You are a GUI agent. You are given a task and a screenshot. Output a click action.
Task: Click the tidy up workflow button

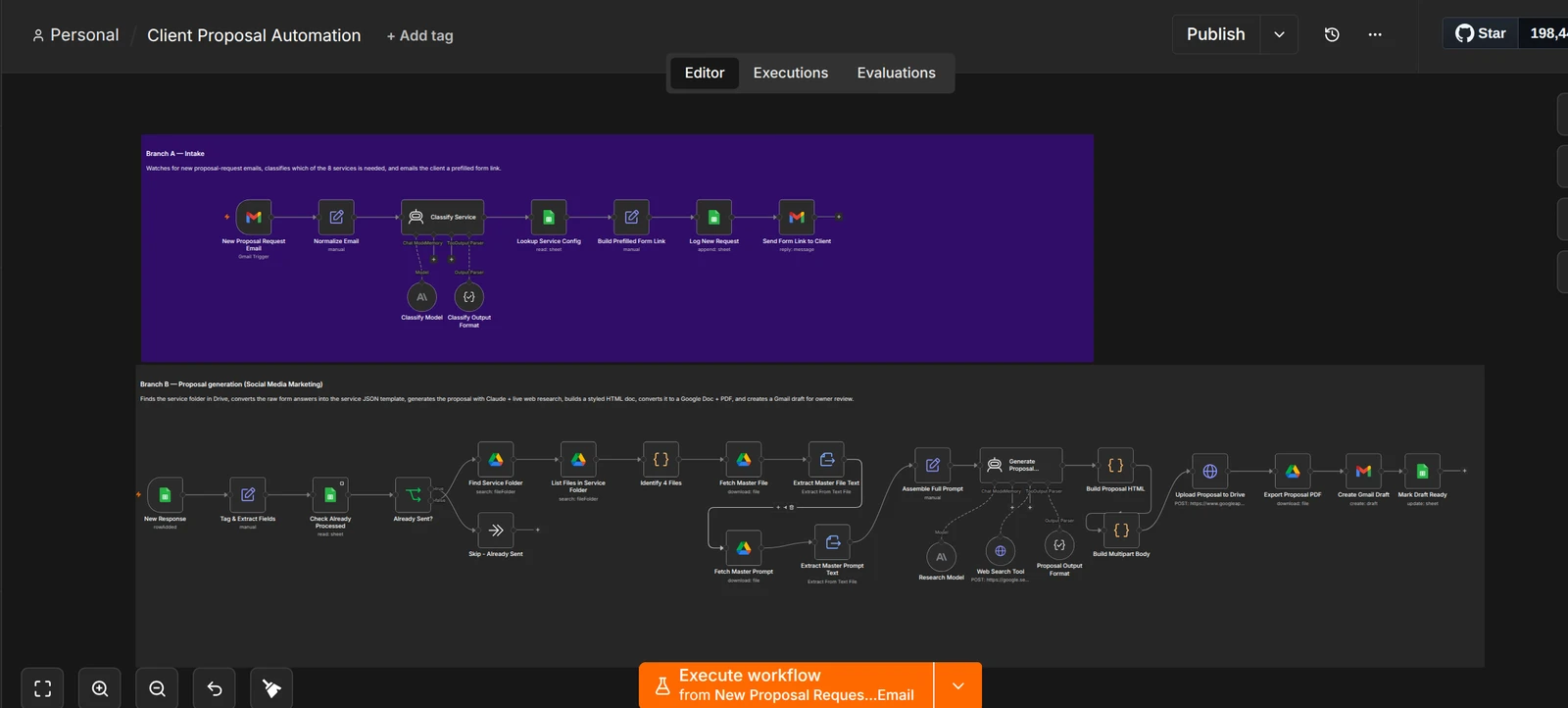coord(271,688)
